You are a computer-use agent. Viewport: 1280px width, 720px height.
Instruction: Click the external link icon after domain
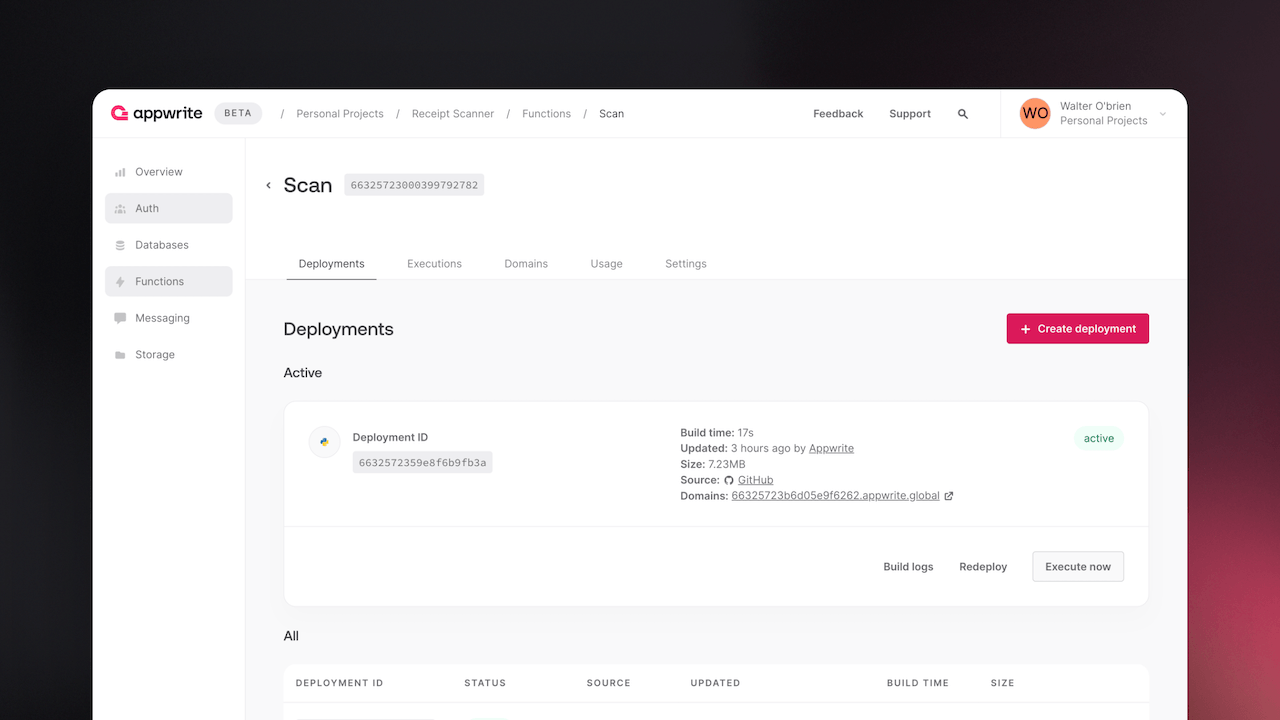949,496
